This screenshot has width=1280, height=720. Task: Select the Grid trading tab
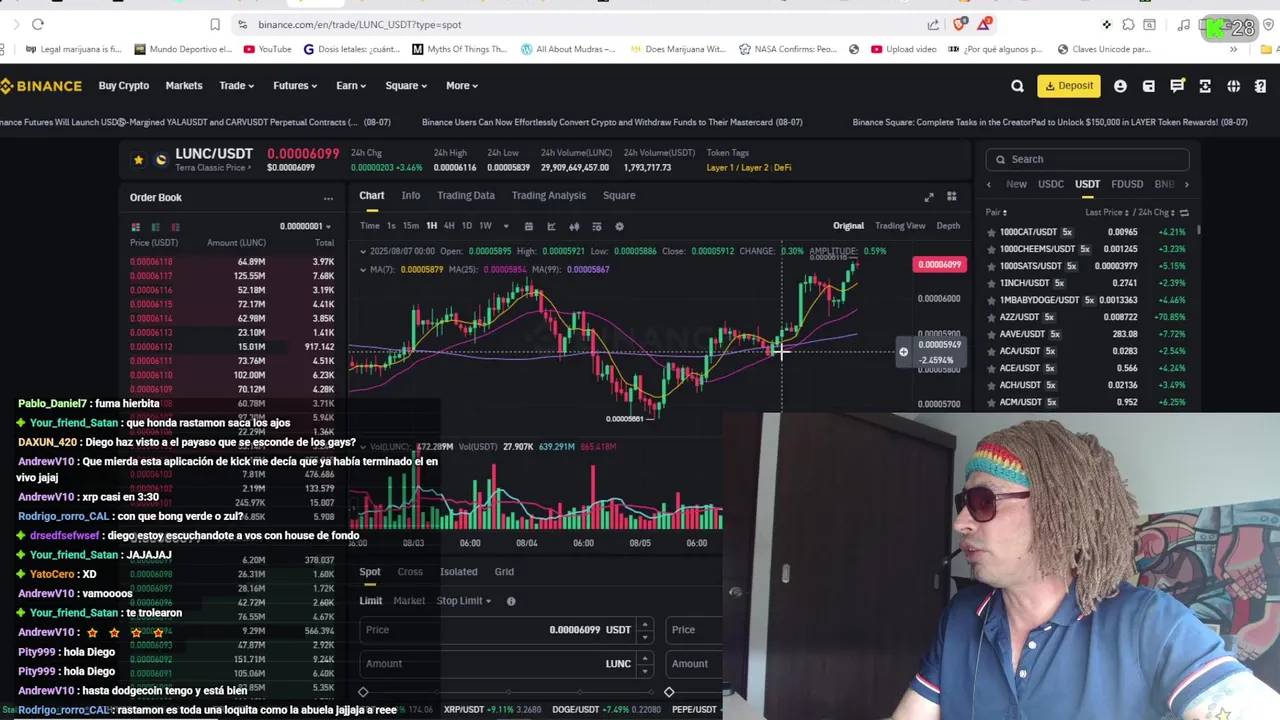tap(504, 572)
